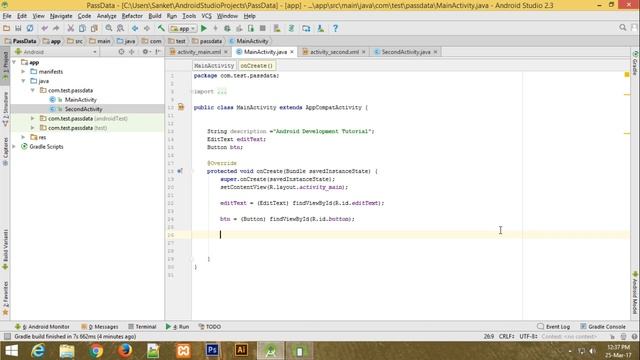Collapse the app module tree node
The height and width of the screenshot is (360, 640).
pyautogui.click(x=14, y=62)
